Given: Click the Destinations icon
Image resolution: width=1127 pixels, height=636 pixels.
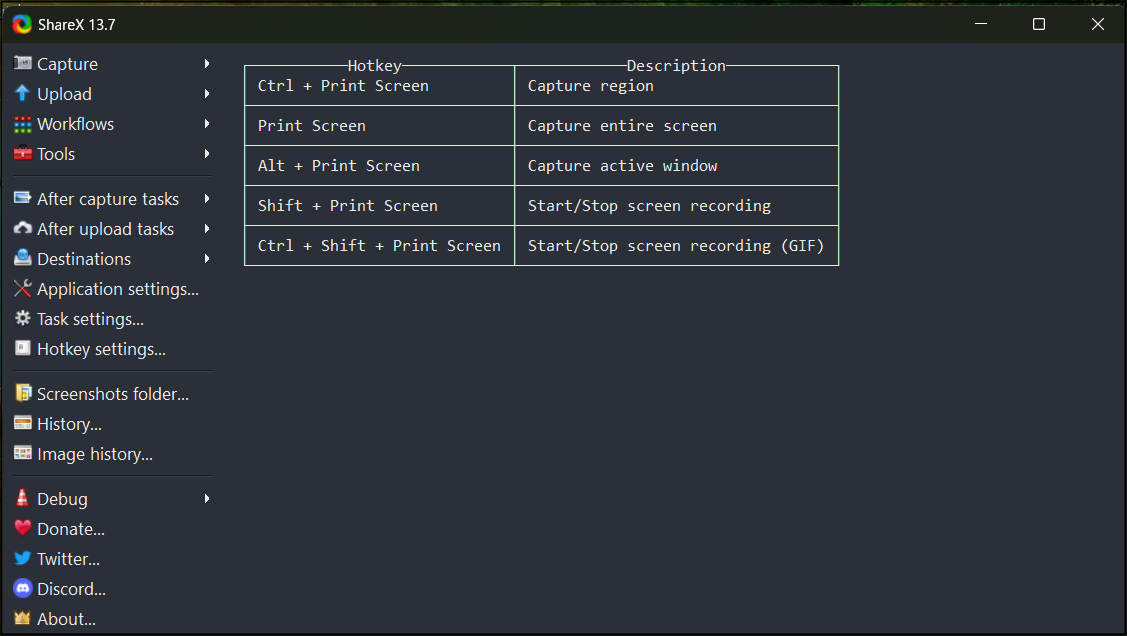Looking at the screenshot, I should 23,258.
